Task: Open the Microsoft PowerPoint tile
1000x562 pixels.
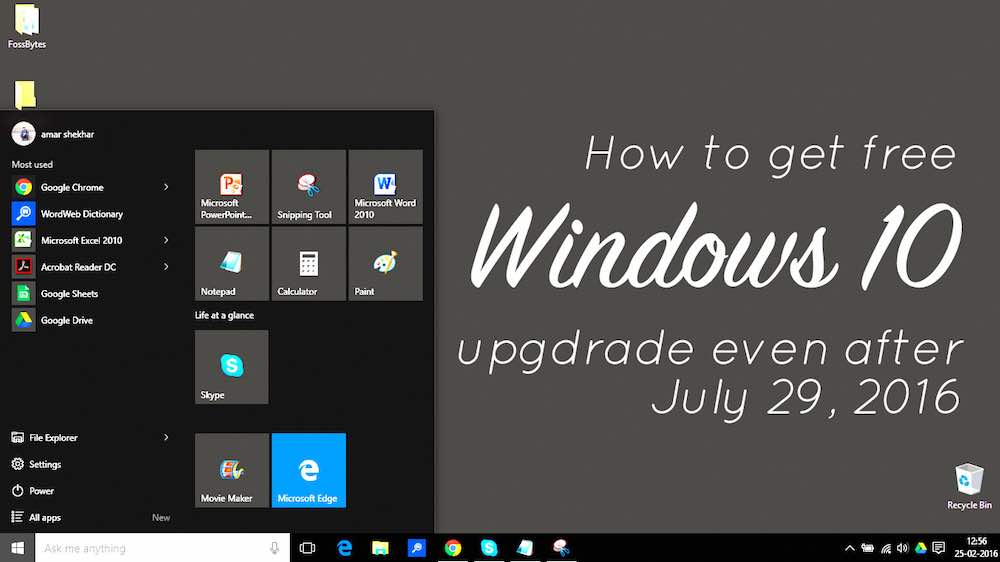Action: click(x=232, y=187)
